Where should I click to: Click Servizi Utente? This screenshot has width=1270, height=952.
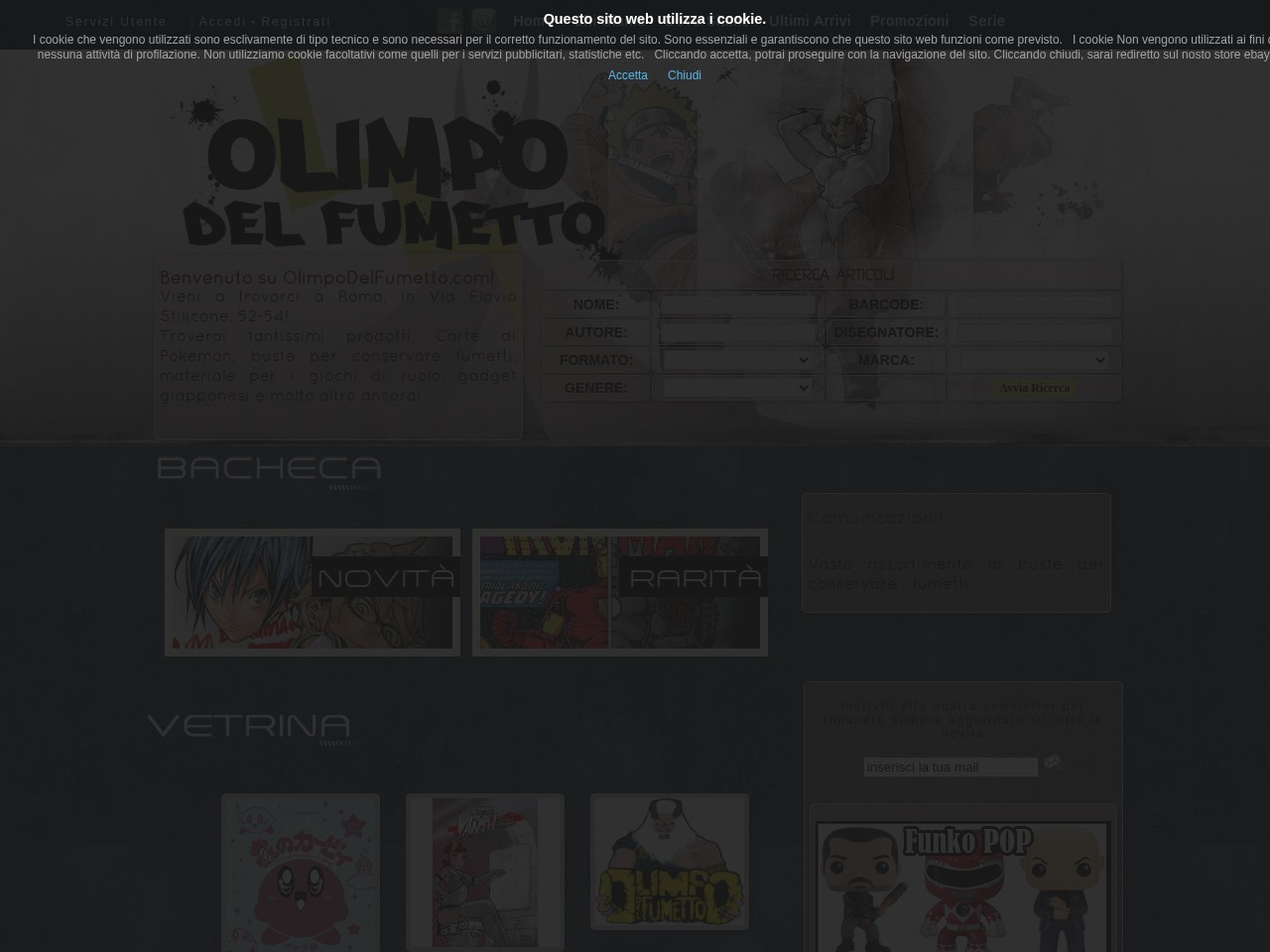tap(116, 21)
